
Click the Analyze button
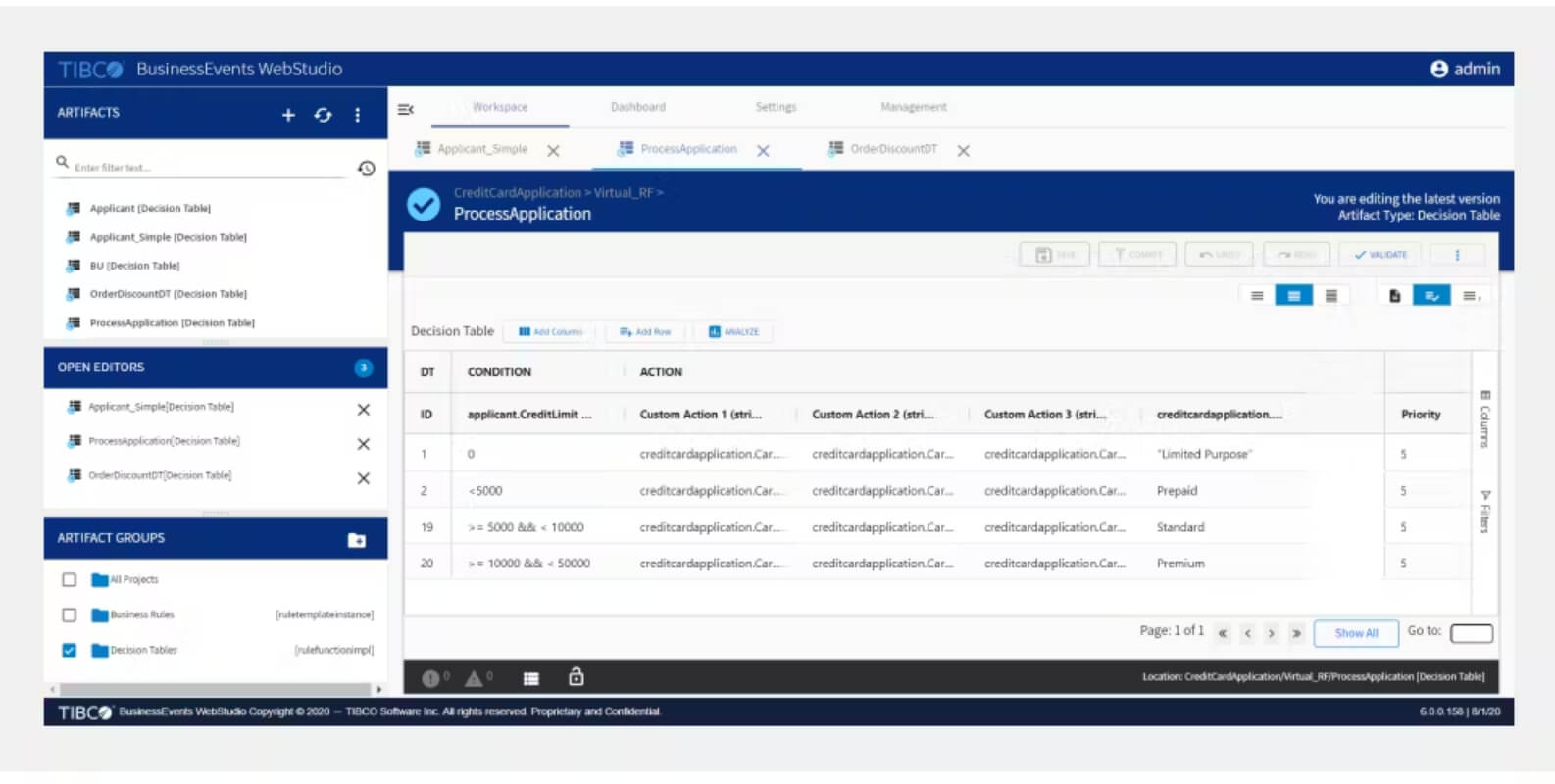tap(733, 332)
